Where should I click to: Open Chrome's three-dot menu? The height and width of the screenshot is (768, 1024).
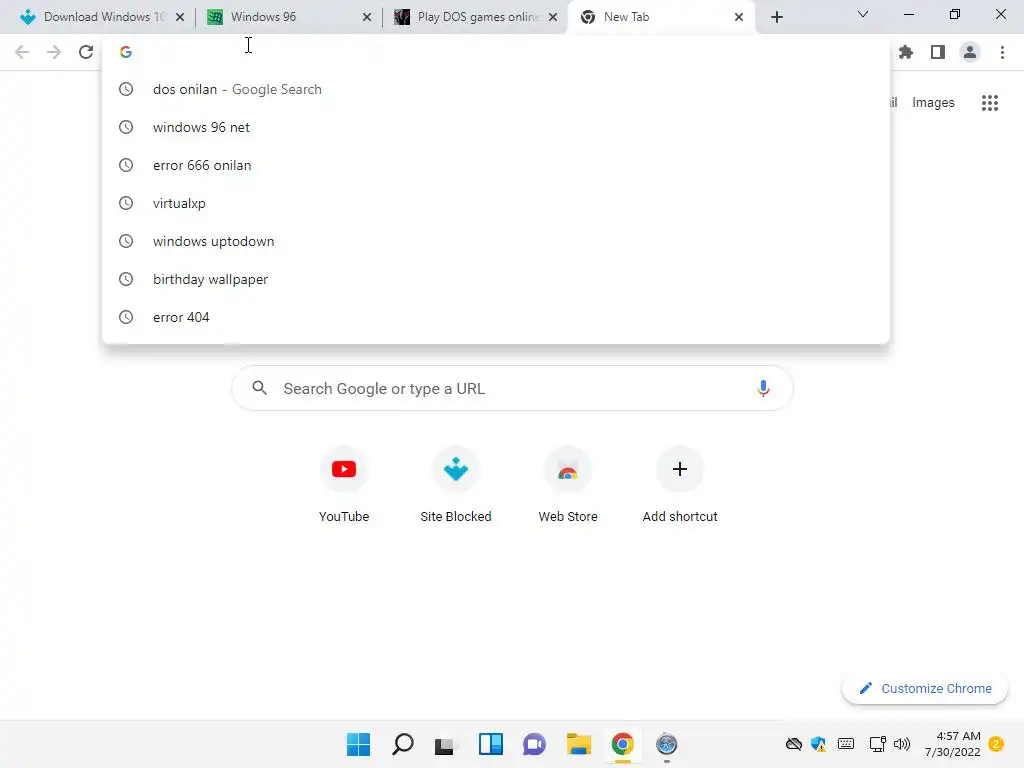tap(1002, 52)
